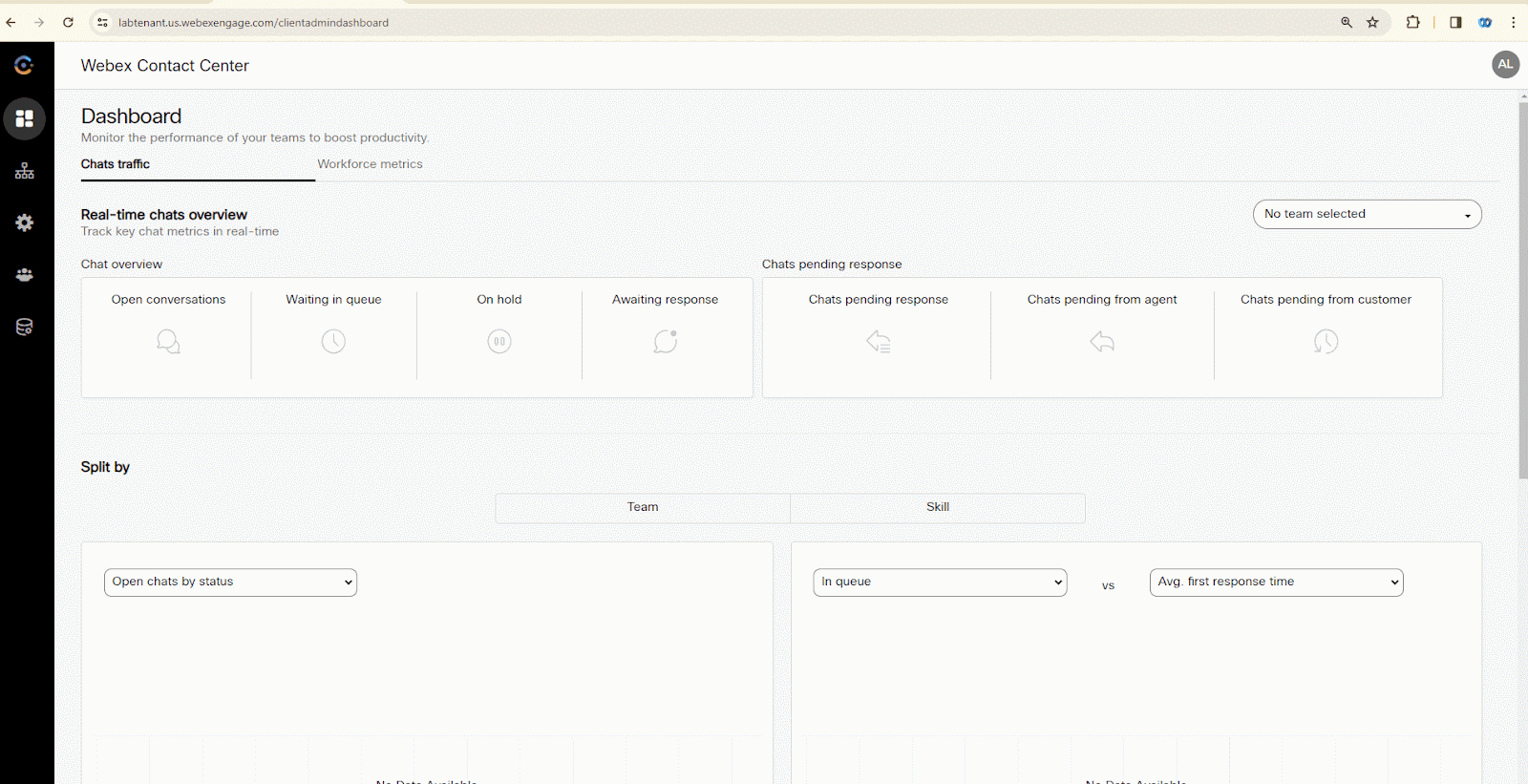Open the browser three-dot menu
Viewport: 1528px width, 784px height.
(1513, 22)
